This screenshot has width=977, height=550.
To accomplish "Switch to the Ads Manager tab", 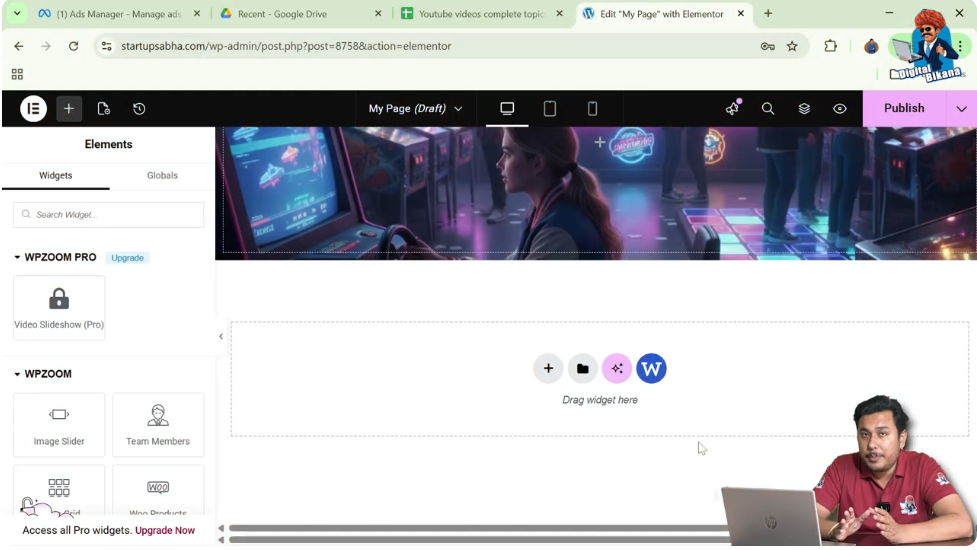I will point(118,14).
